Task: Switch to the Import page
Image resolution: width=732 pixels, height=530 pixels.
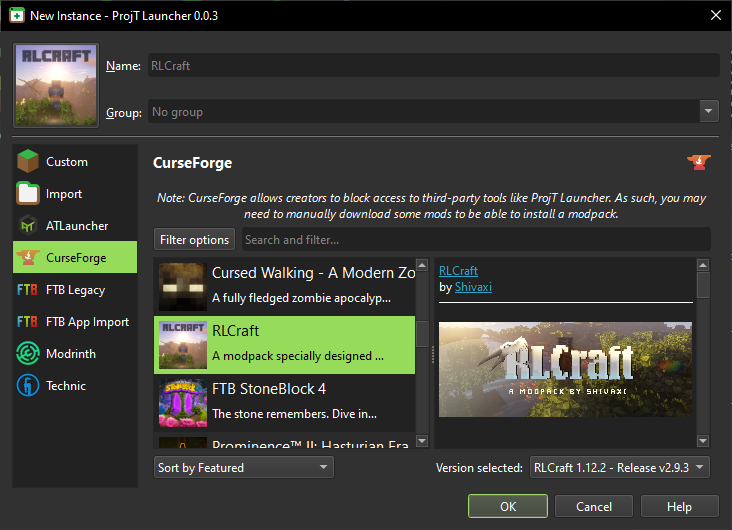Action: coord(75,193)
